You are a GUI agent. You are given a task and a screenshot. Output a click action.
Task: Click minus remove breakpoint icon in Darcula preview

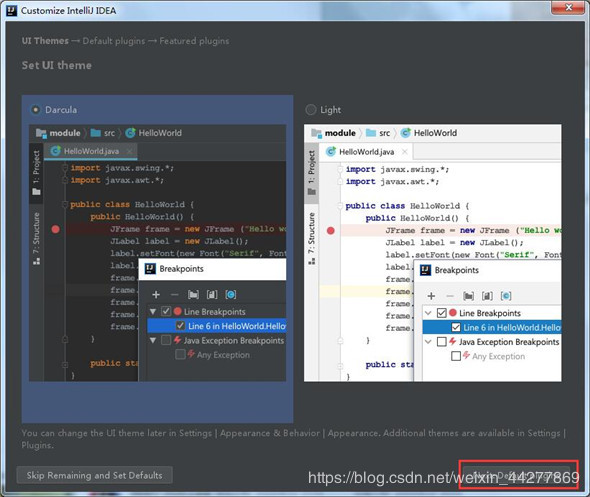point(175,295)
